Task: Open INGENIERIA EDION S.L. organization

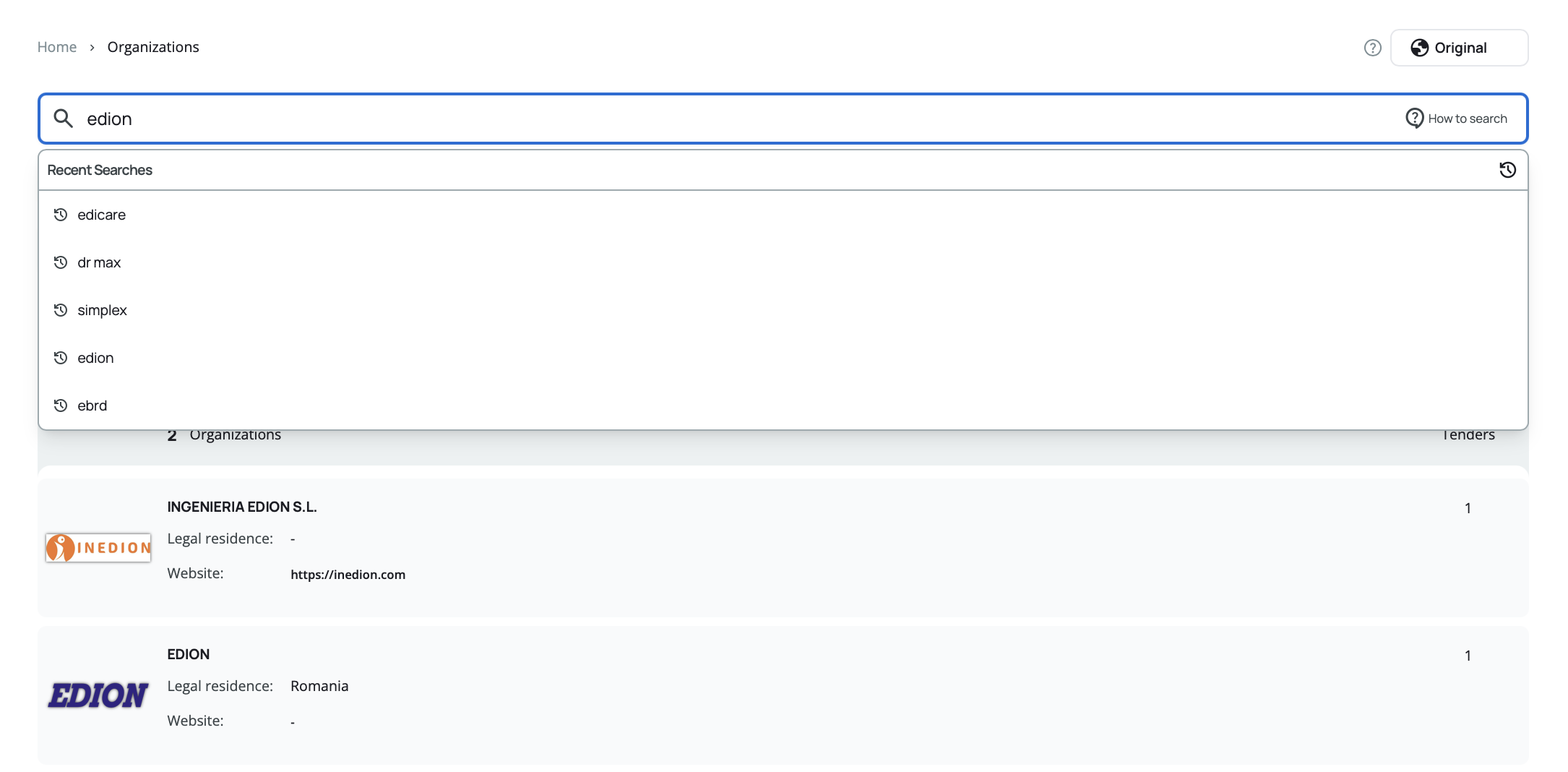Action: [242, 507]
